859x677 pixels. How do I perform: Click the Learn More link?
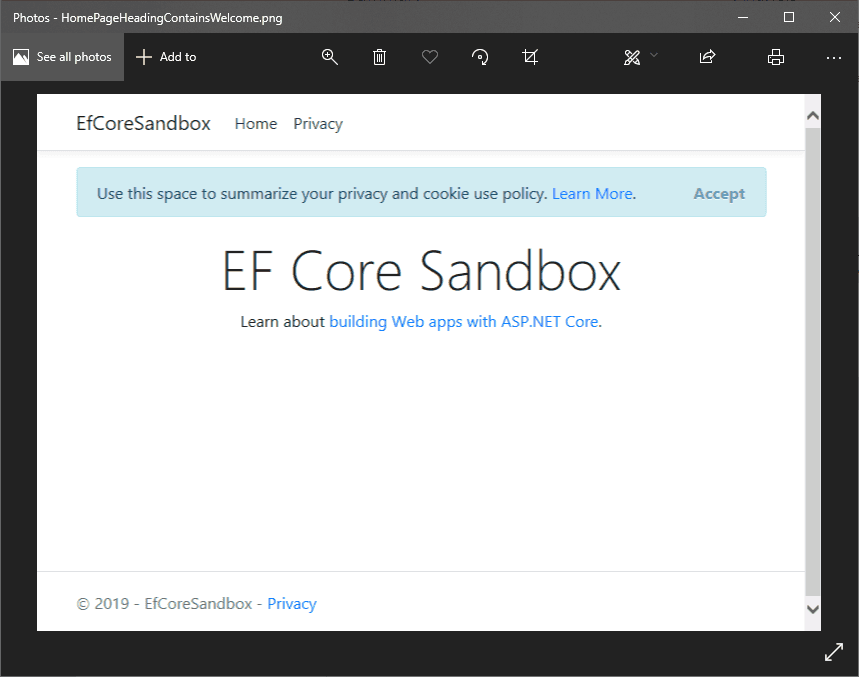(x=592, y=193)
